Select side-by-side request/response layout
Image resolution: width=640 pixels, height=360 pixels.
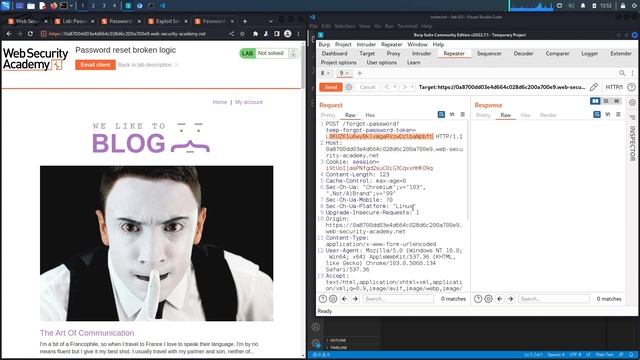(595, 101)
